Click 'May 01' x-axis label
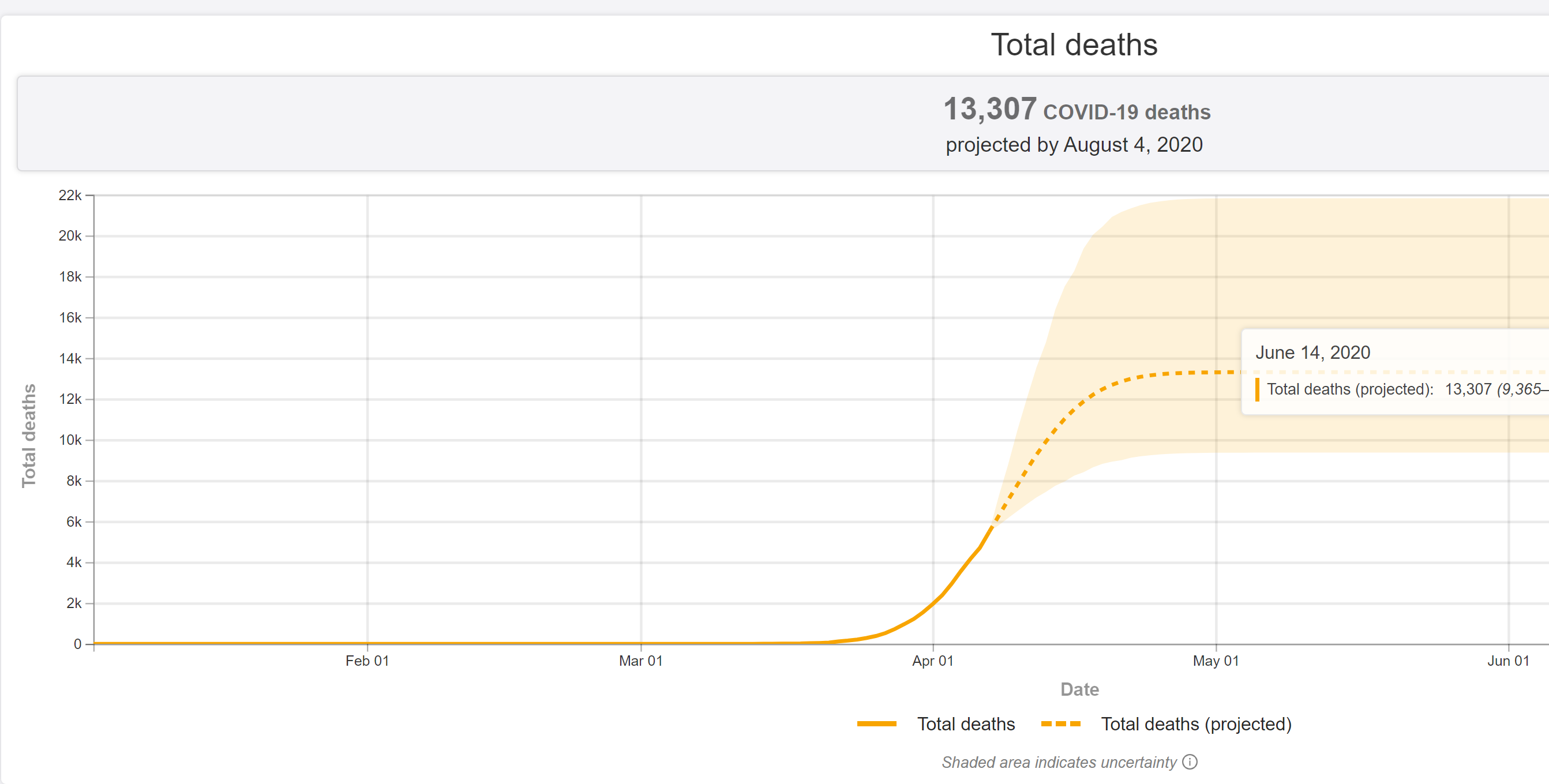1549x784 pixels. click(1216, 661)
